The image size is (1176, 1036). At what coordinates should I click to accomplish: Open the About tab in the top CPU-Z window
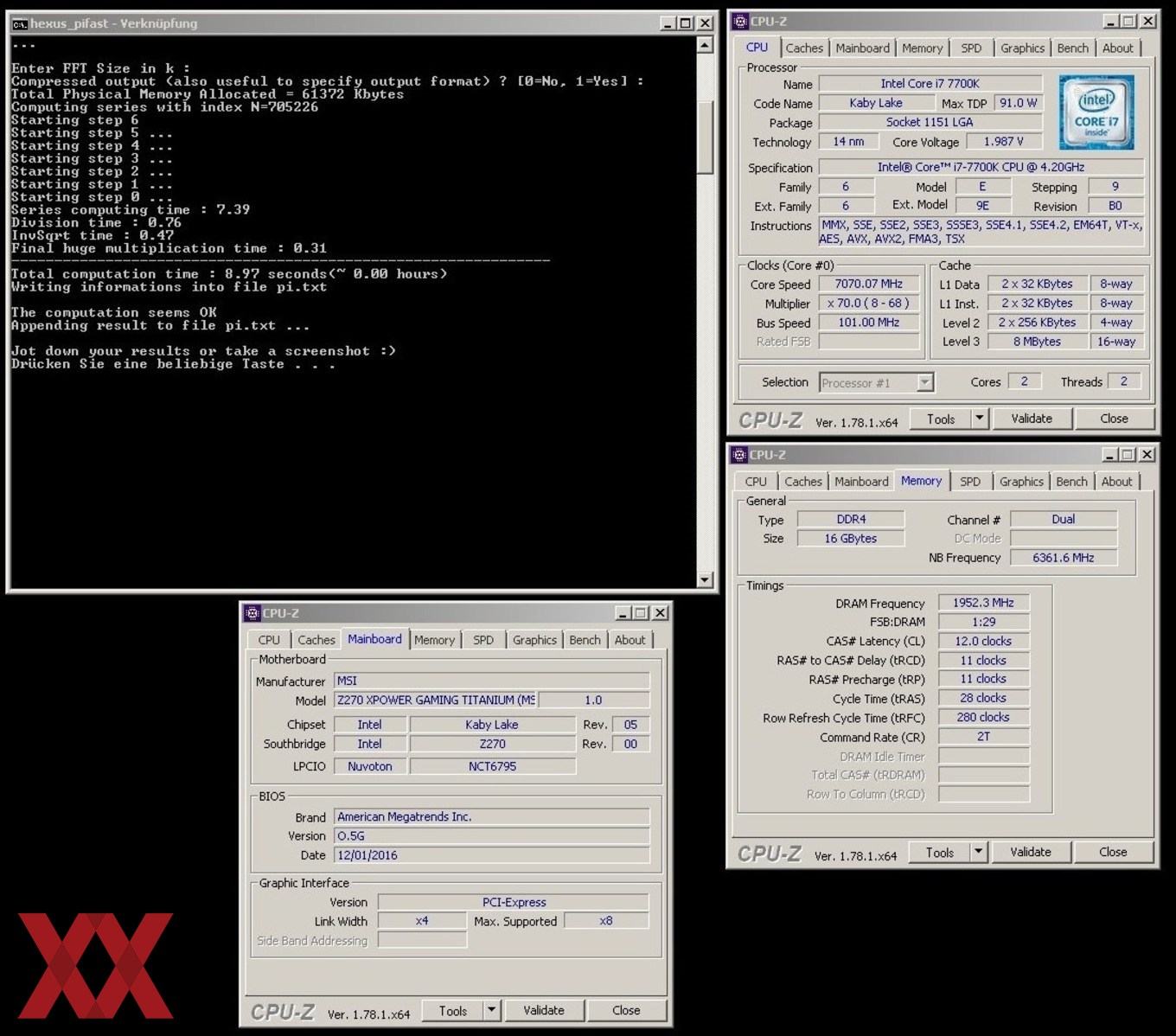[x=1117, y=48]
